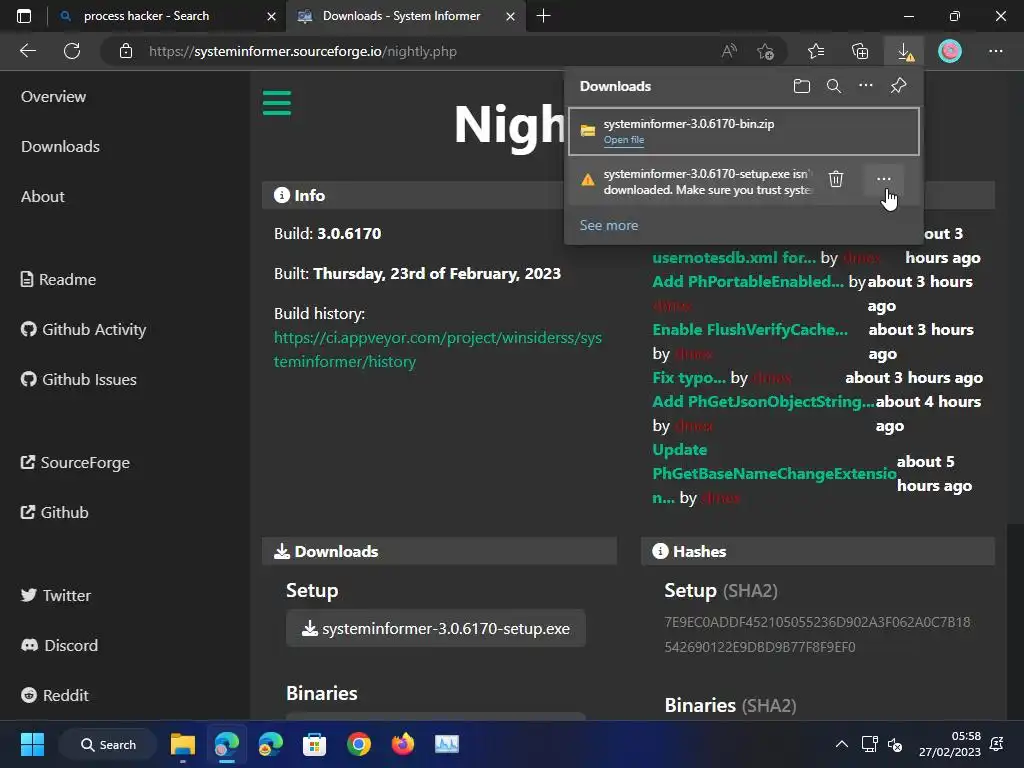Switch to the process hacker Search tab
The width and height of the screenshot is (1024, 768).
point(146,16)
